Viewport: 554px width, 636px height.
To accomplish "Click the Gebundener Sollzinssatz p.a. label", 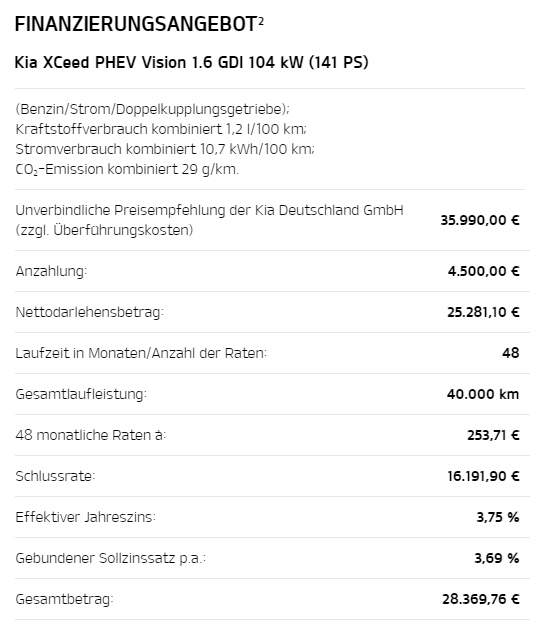I will coord(111,558).
